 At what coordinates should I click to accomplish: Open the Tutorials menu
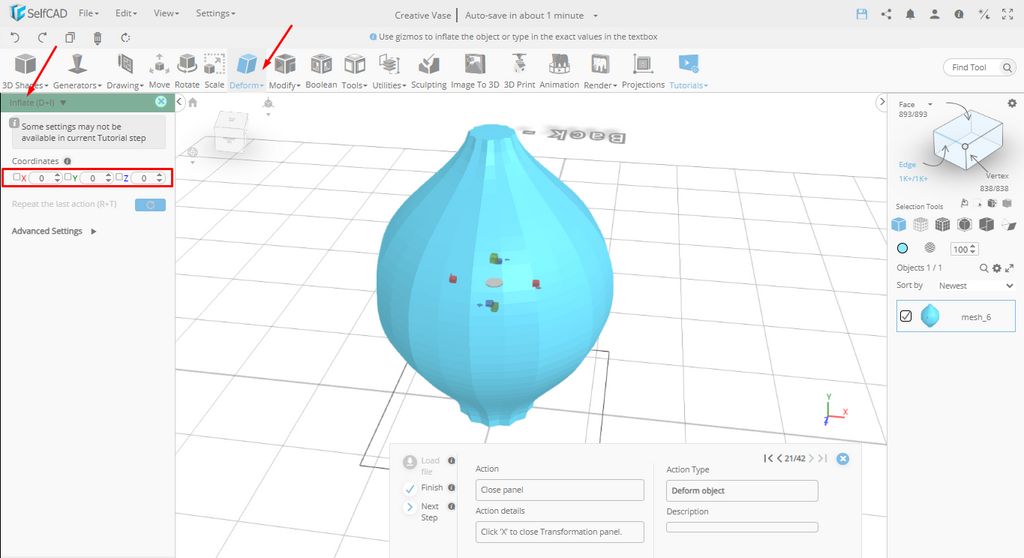[x=688, y=71]
